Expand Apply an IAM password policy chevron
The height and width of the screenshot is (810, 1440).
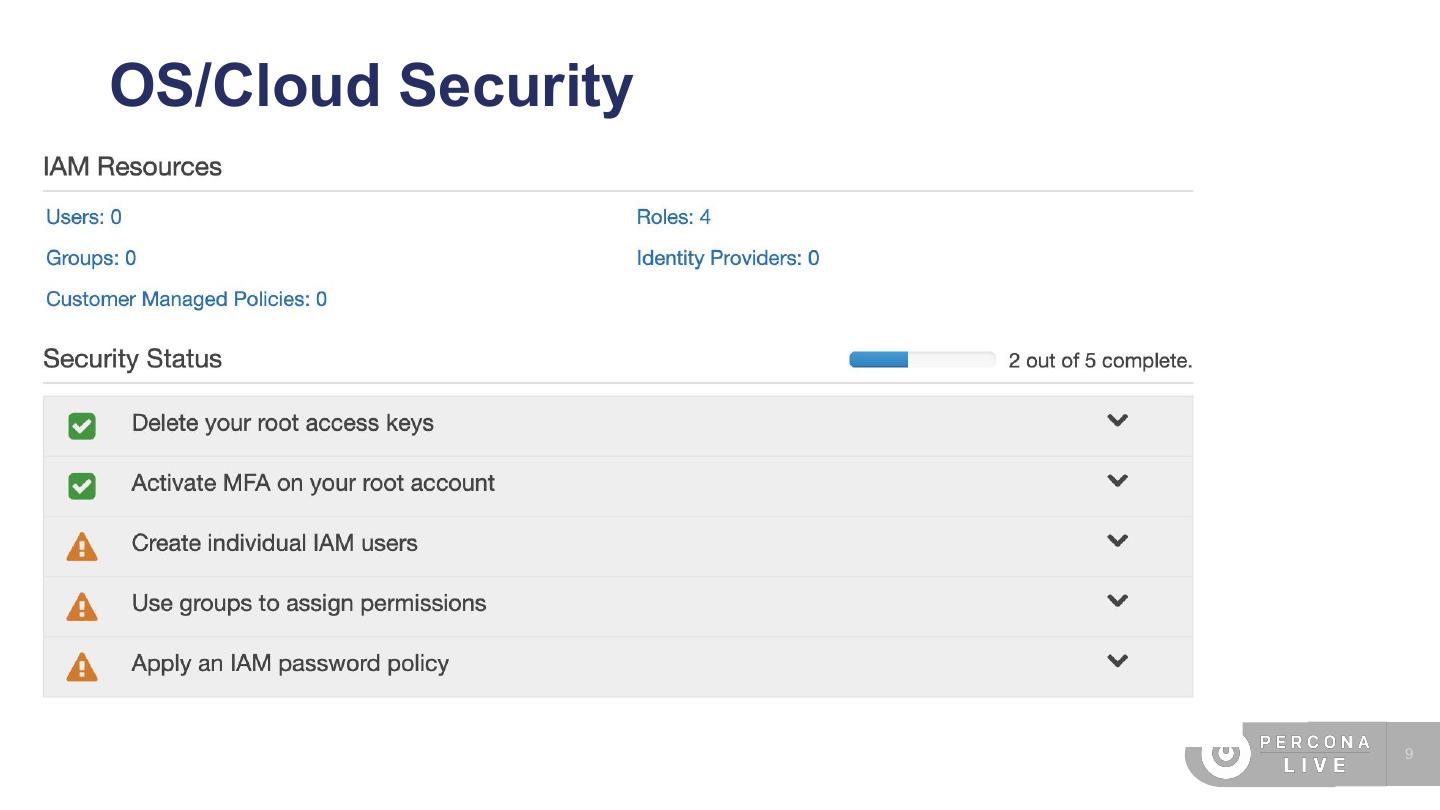1117,661
